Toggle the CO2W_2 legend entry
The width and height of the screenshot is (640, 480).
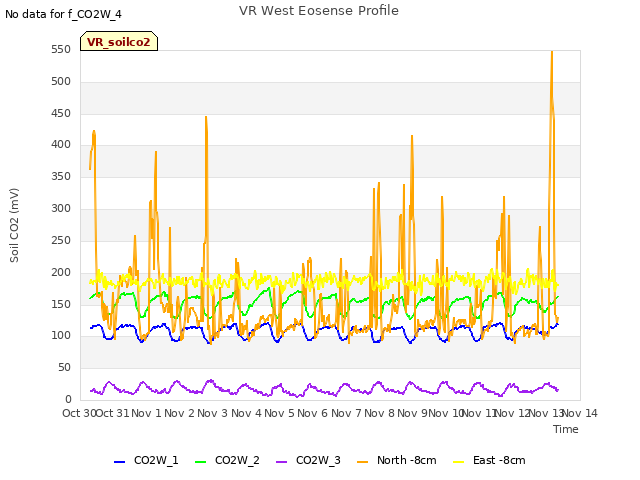(x=227, y=460)
